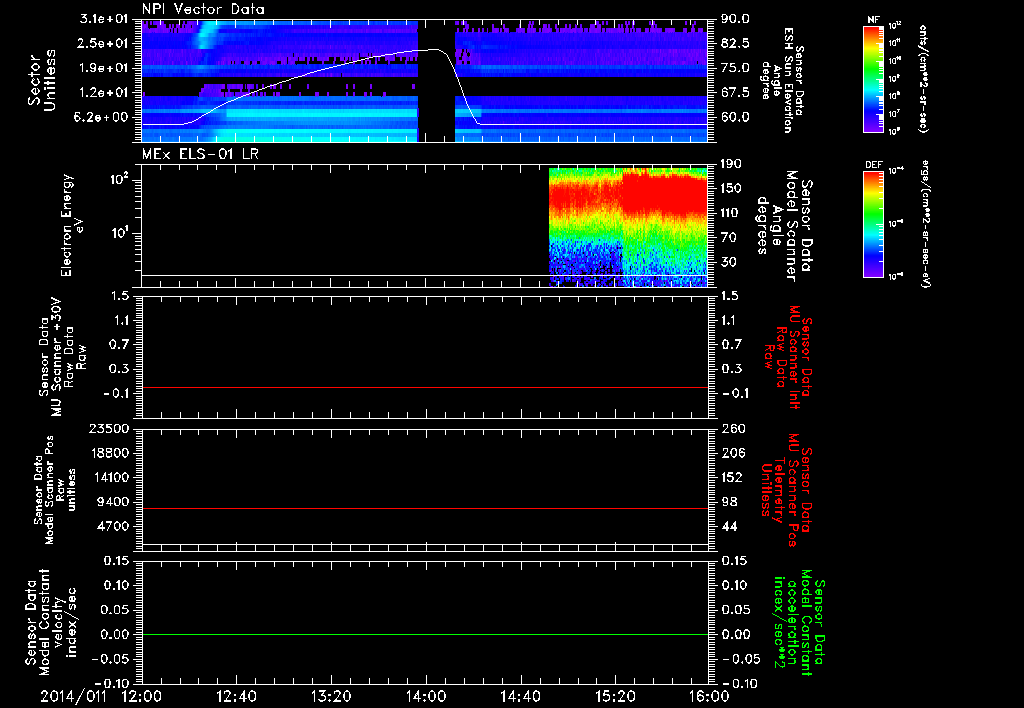
Task: Click the 82.5 sun elevation tick
Action: (x=735, y=43)
